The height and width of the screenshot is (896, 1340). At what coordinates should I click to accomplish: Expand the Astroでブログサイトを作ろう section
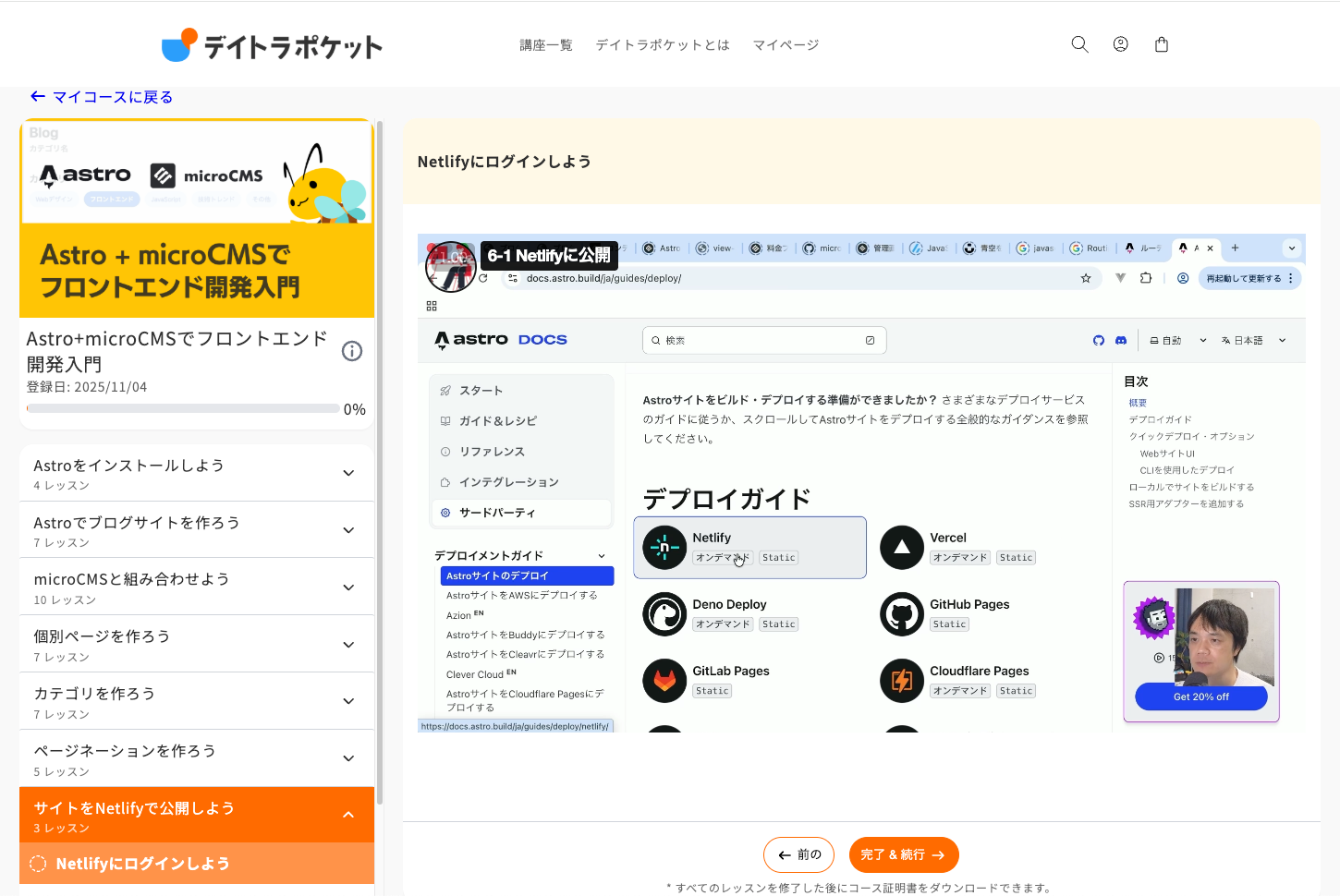coord(197,530)
